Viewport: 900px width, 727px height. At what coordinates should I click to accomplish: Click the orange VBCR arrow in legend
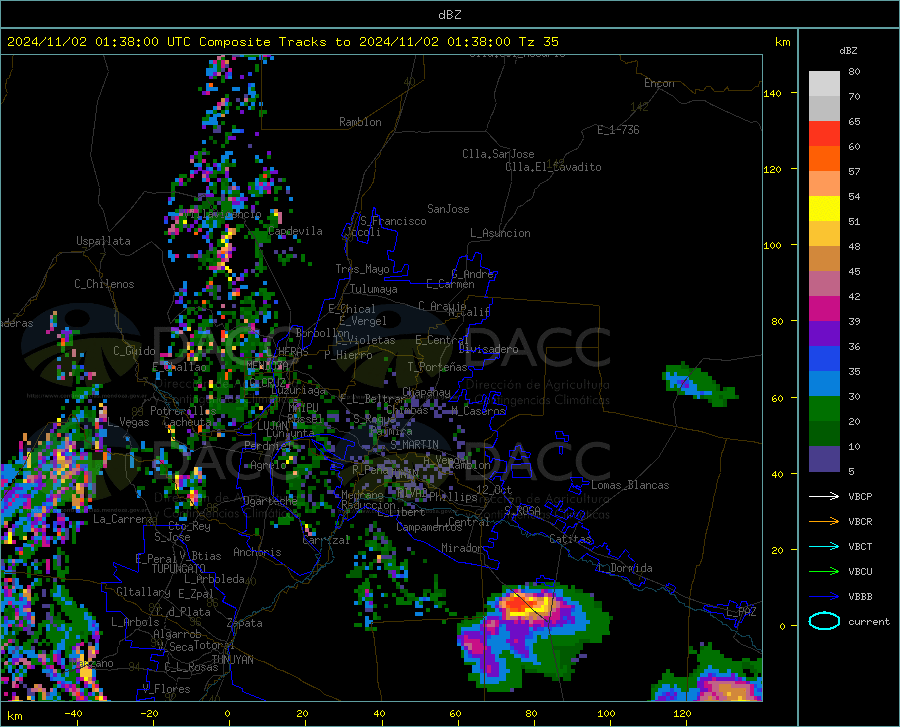click(824, 522)
